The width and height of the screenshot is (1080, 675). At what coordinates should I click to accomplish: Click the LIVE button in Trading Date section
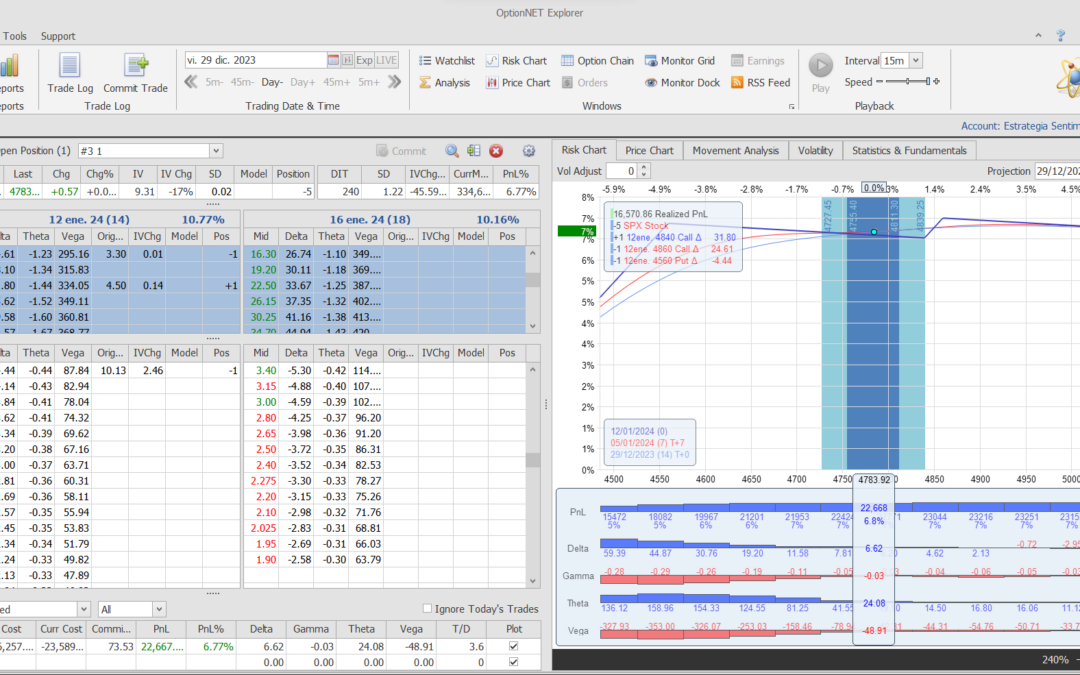coord(386,59)
